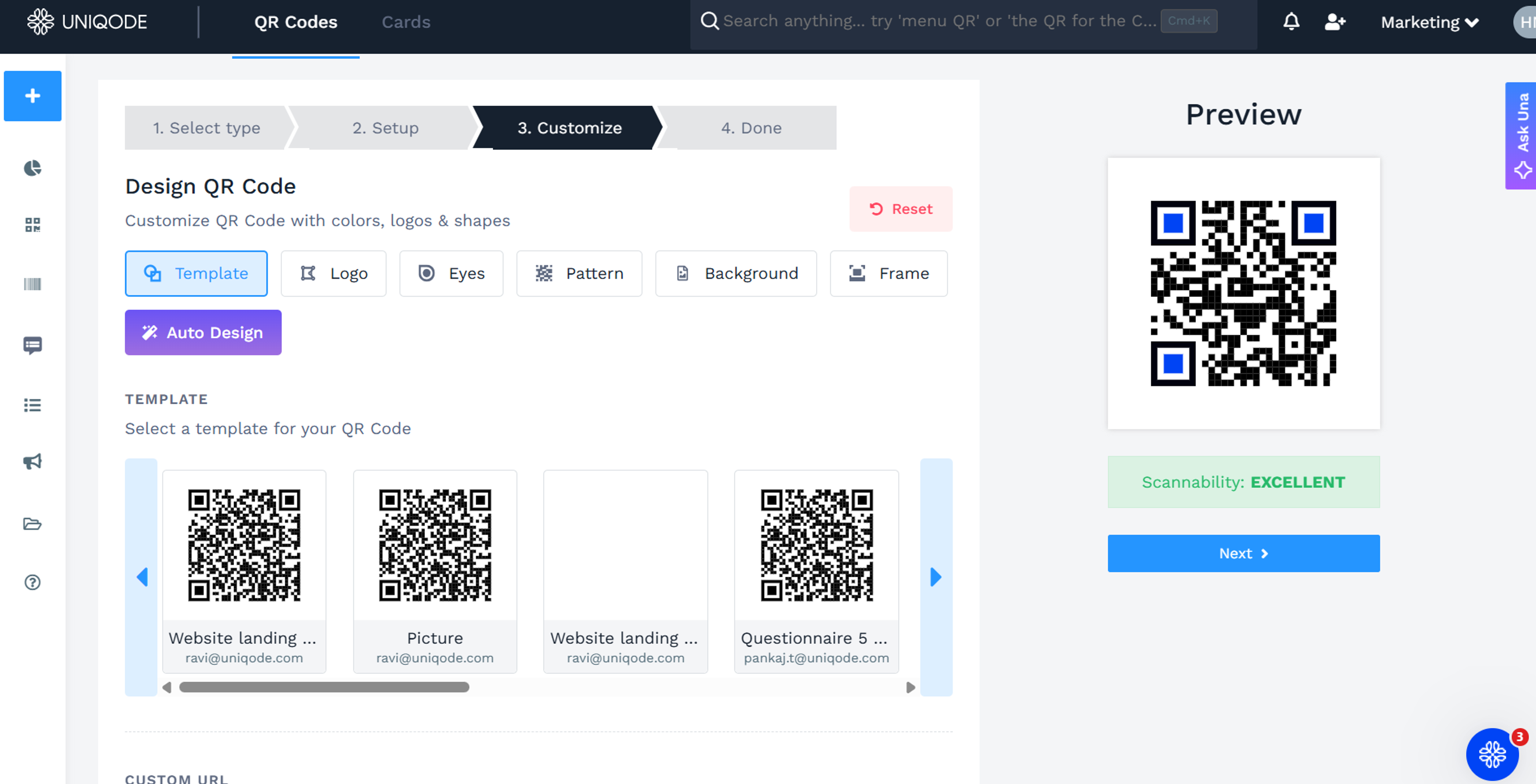The height and width of the screenshot is (784, 1536).
Task: Choose the blank Website landing template
Action: pyautogui.click(x=626, y=571)
